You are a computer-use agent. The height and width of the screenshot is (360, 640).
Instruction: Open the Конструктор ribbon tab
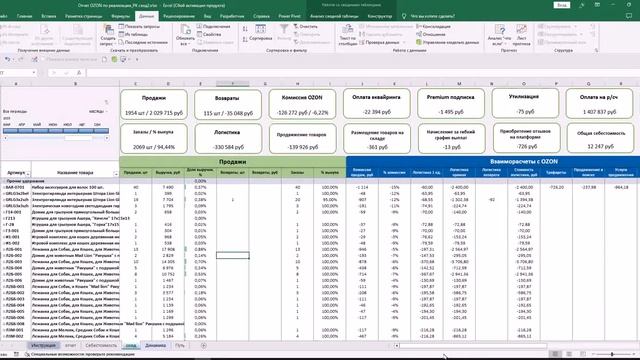pyautogui.click(x=380, y=16)
